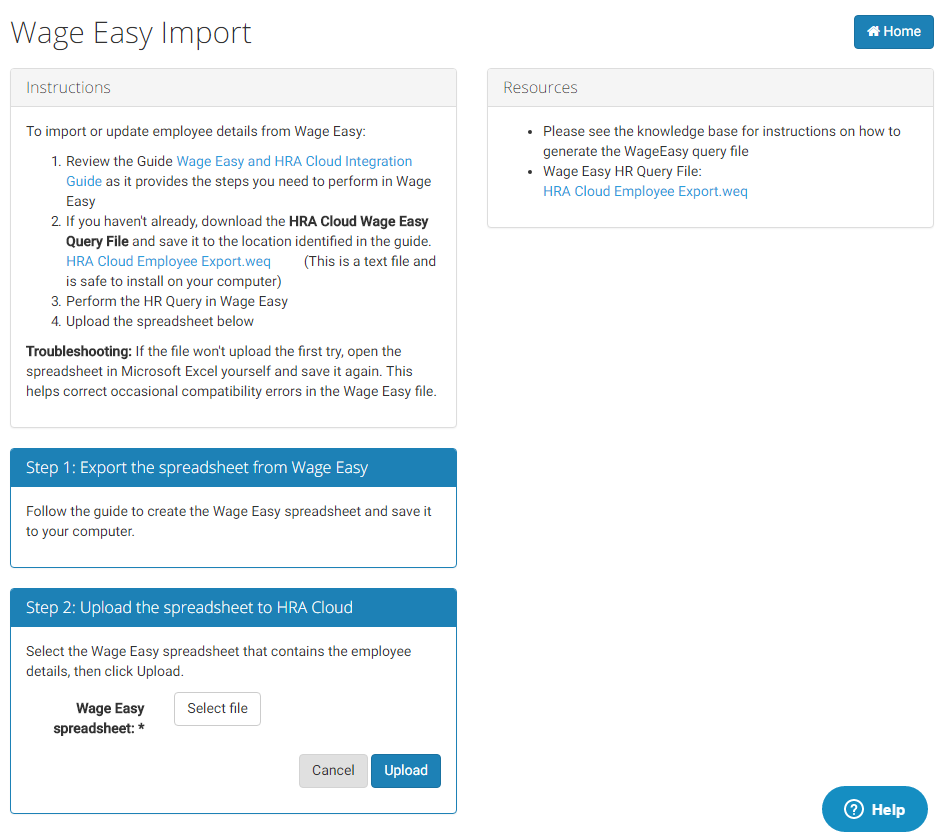This screenshot has height=833, width=943.
Task: Open the Help widget
Action: 874,809
